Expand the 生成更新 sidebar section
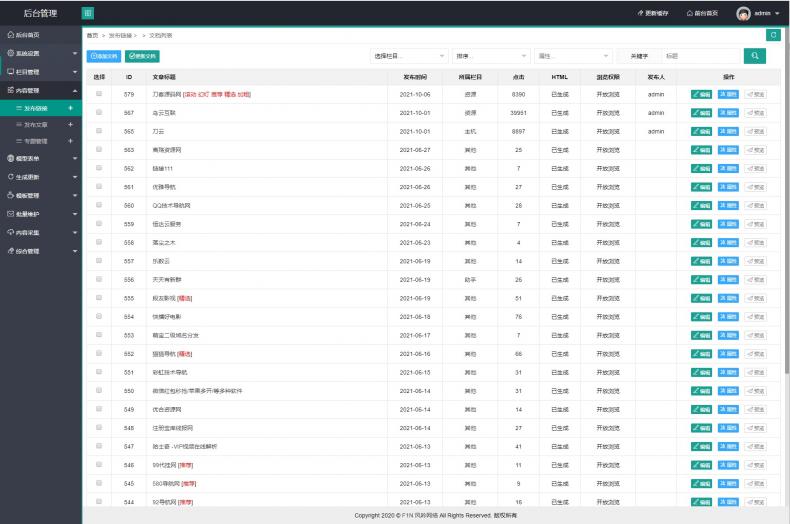Viewport: 790px width, 524px height. click(41, 177)
